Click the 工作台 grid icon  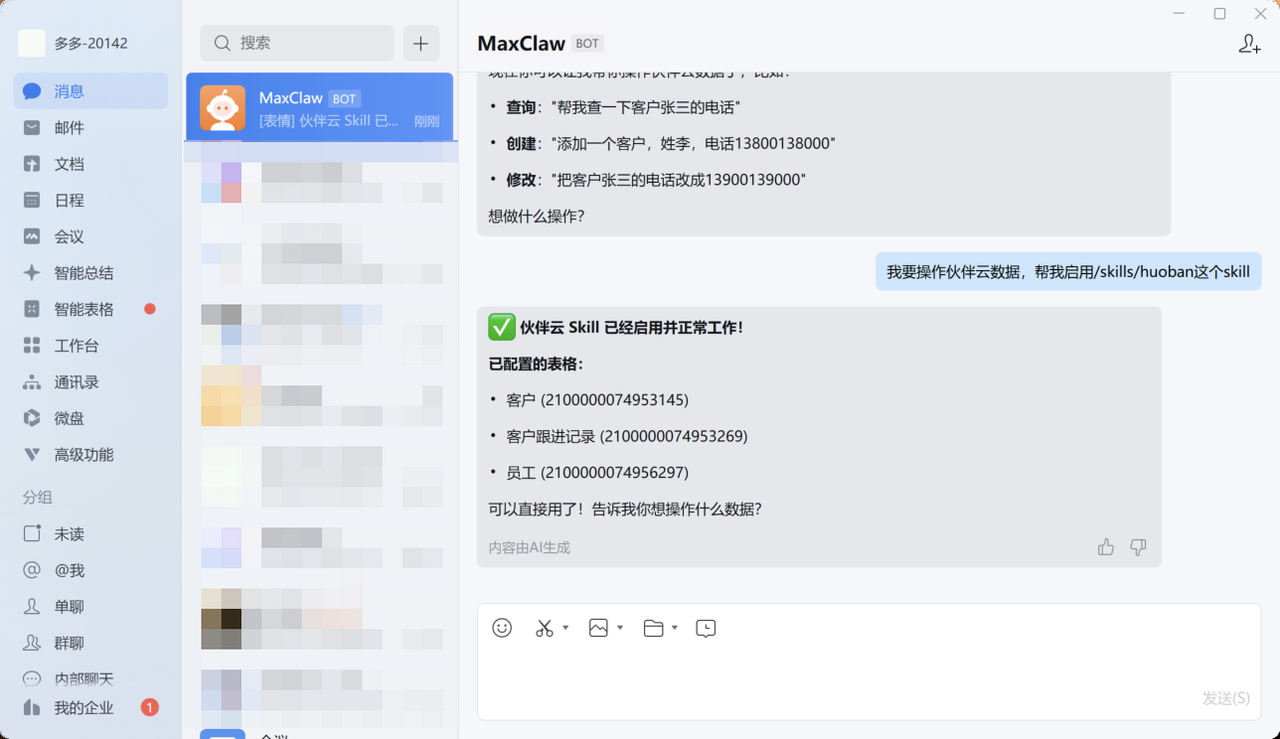coord(32,345)
